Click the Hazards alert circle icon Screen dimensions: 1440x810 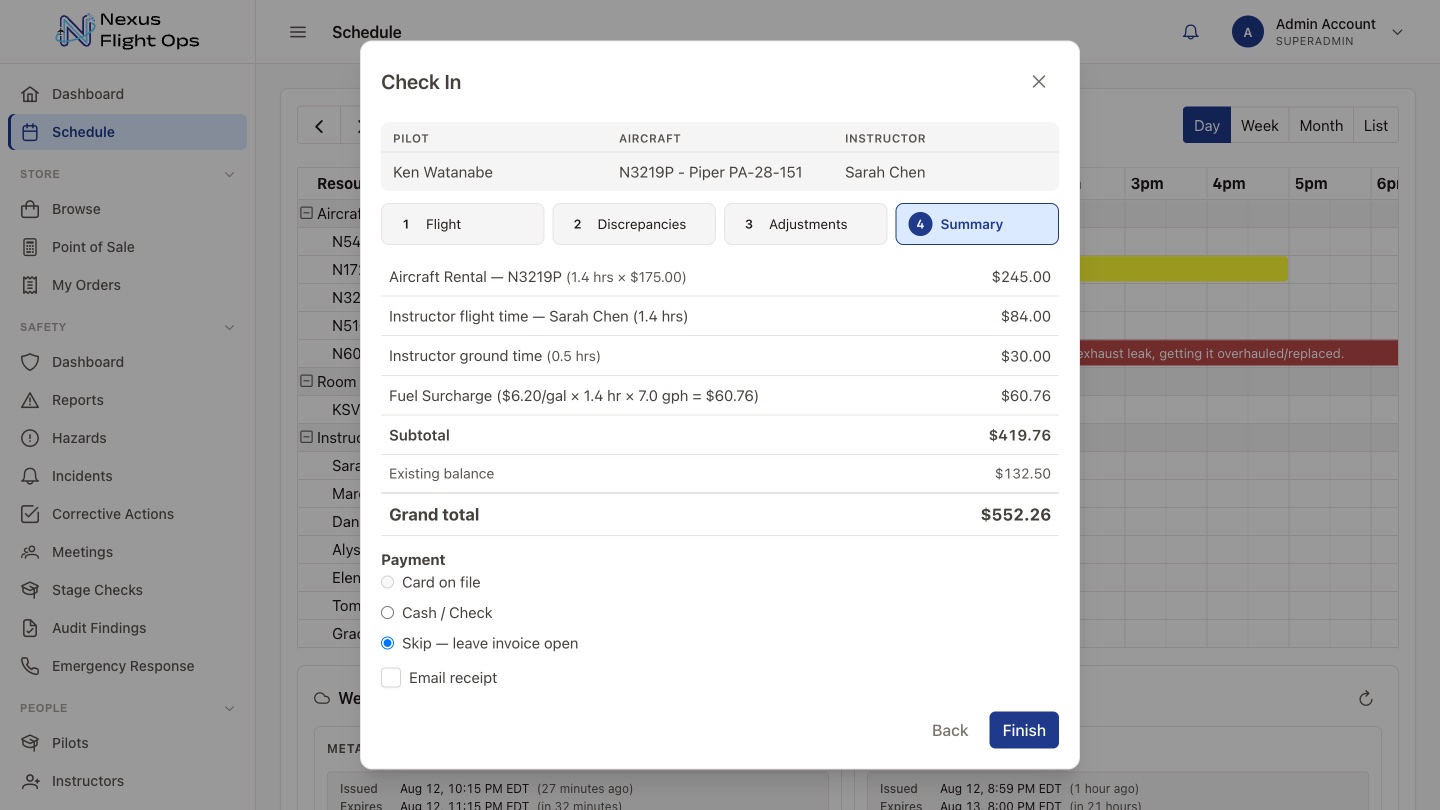point(31,438)
